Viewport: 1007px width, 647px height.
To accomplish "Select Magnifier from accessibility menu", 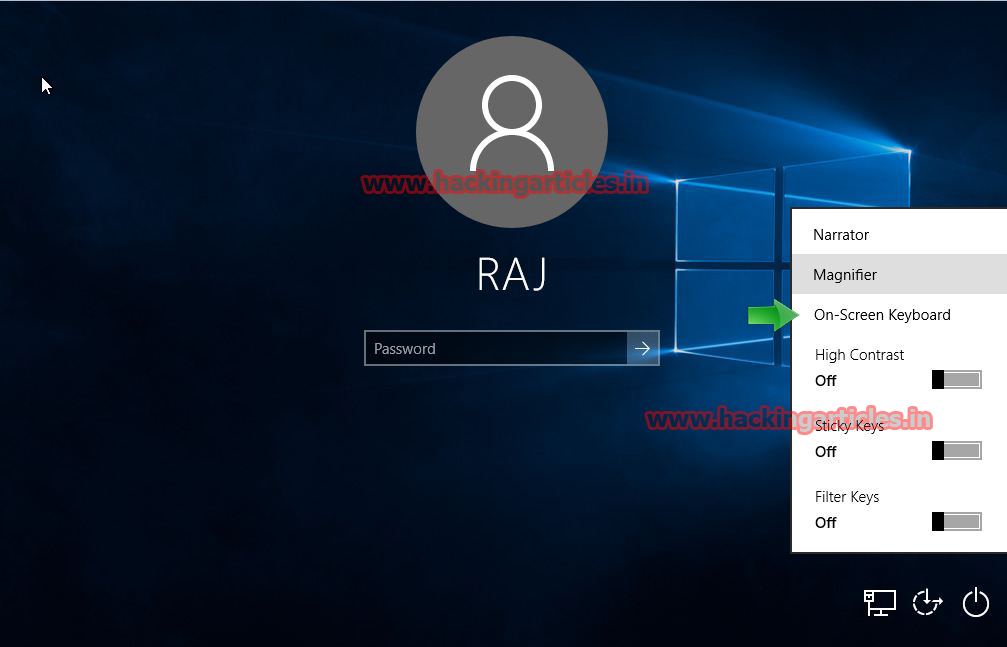I will 899,274.
